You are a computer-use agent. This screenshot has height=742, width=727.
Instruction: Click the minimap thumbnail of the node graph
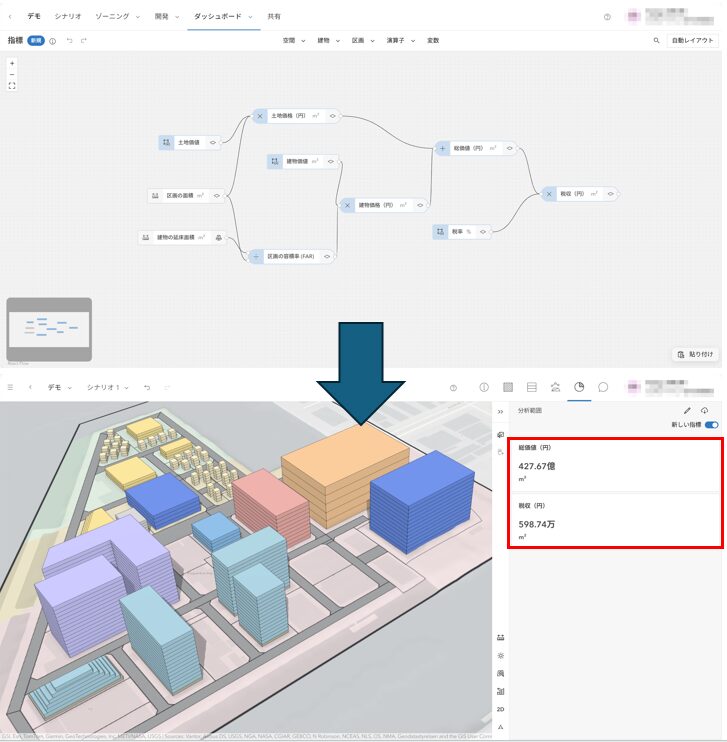pos(49,327)
